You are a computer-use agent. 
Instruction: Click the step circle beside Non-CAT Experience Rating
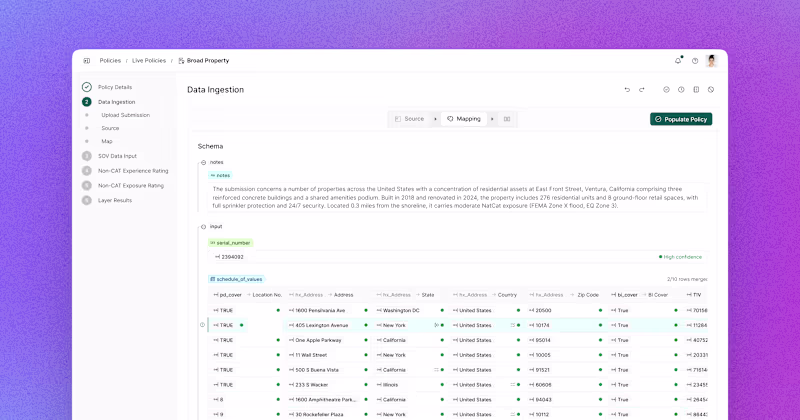pos(87,171)
